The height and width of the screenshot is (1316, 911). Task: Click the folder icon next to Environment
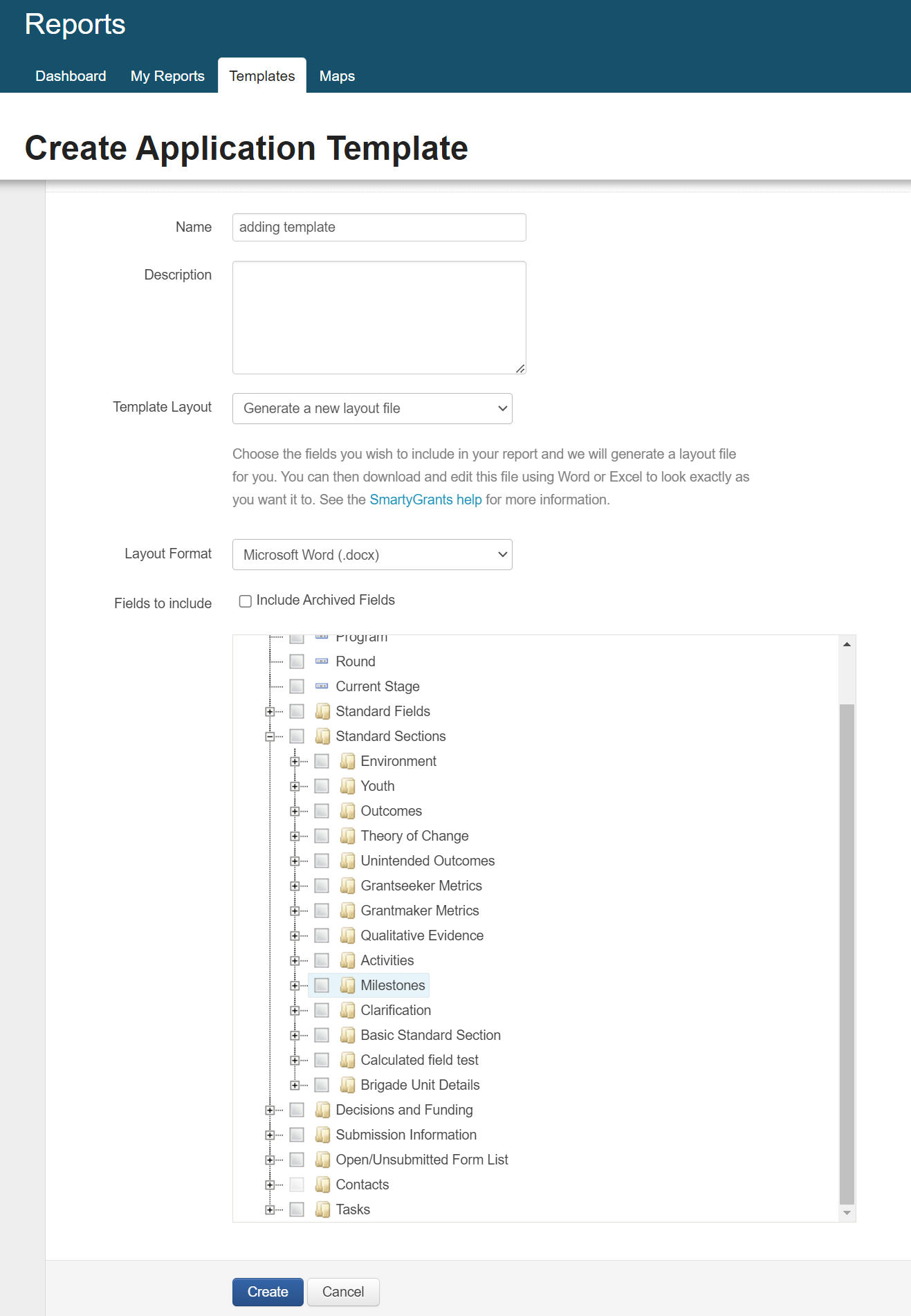coord(347,761)
